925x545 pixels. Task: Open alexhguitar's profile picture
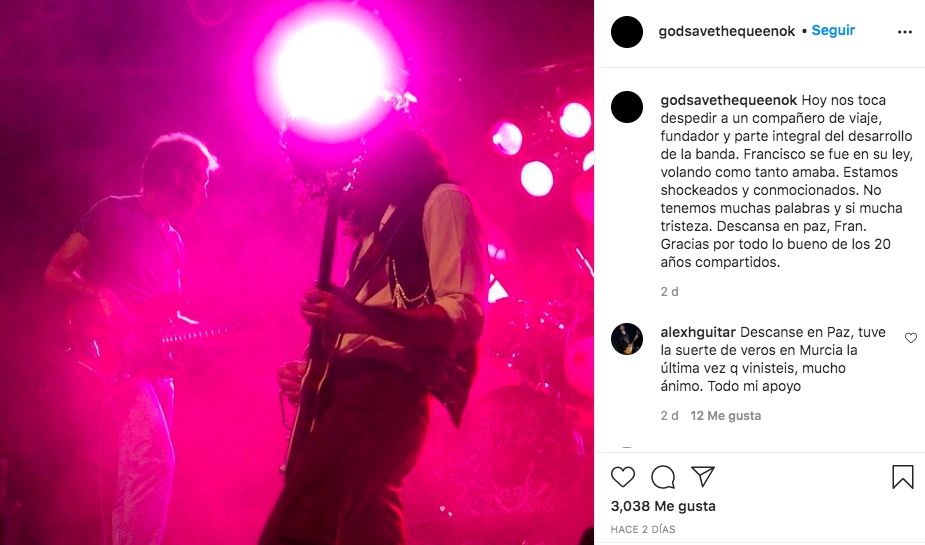(626, 339)
